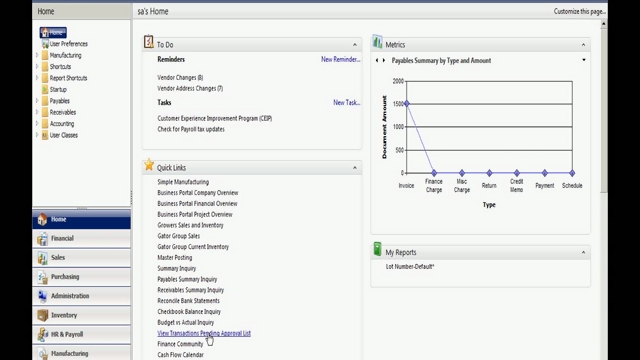Click the Quick Links star icon
The image size is (640, 360).
pos(149,165)
